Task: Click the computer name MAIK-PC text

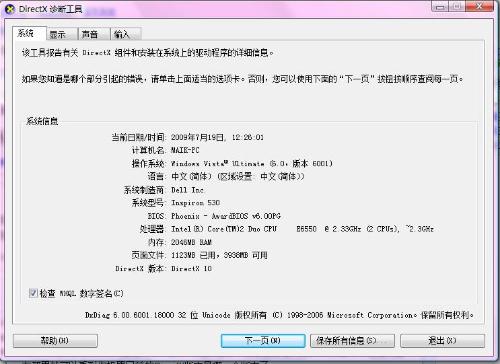Action: 185,150
